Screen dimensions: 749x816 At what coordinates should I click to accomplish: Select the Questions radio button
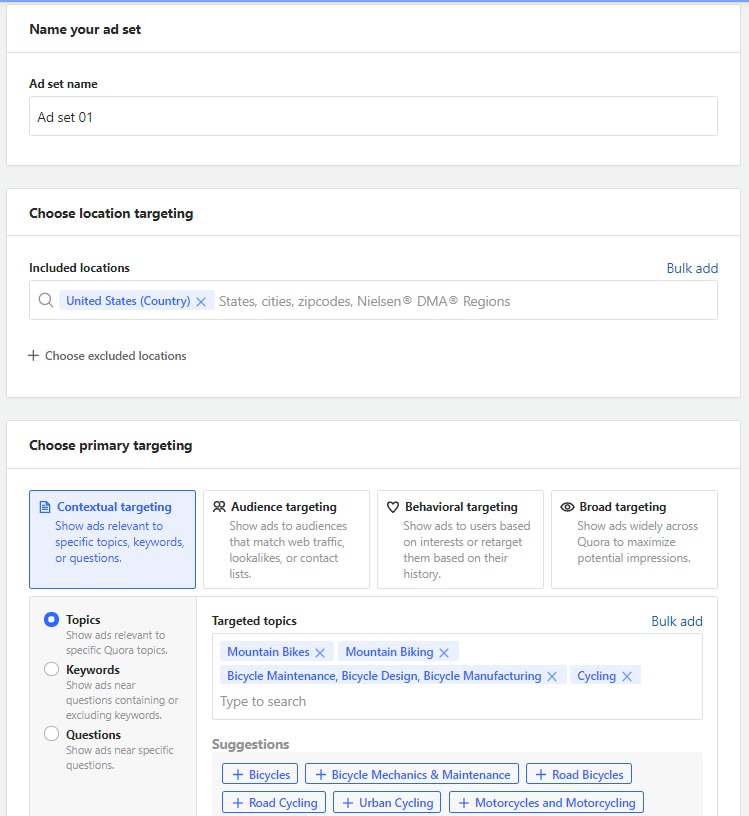pyautogui.click(x=52, y=734)
